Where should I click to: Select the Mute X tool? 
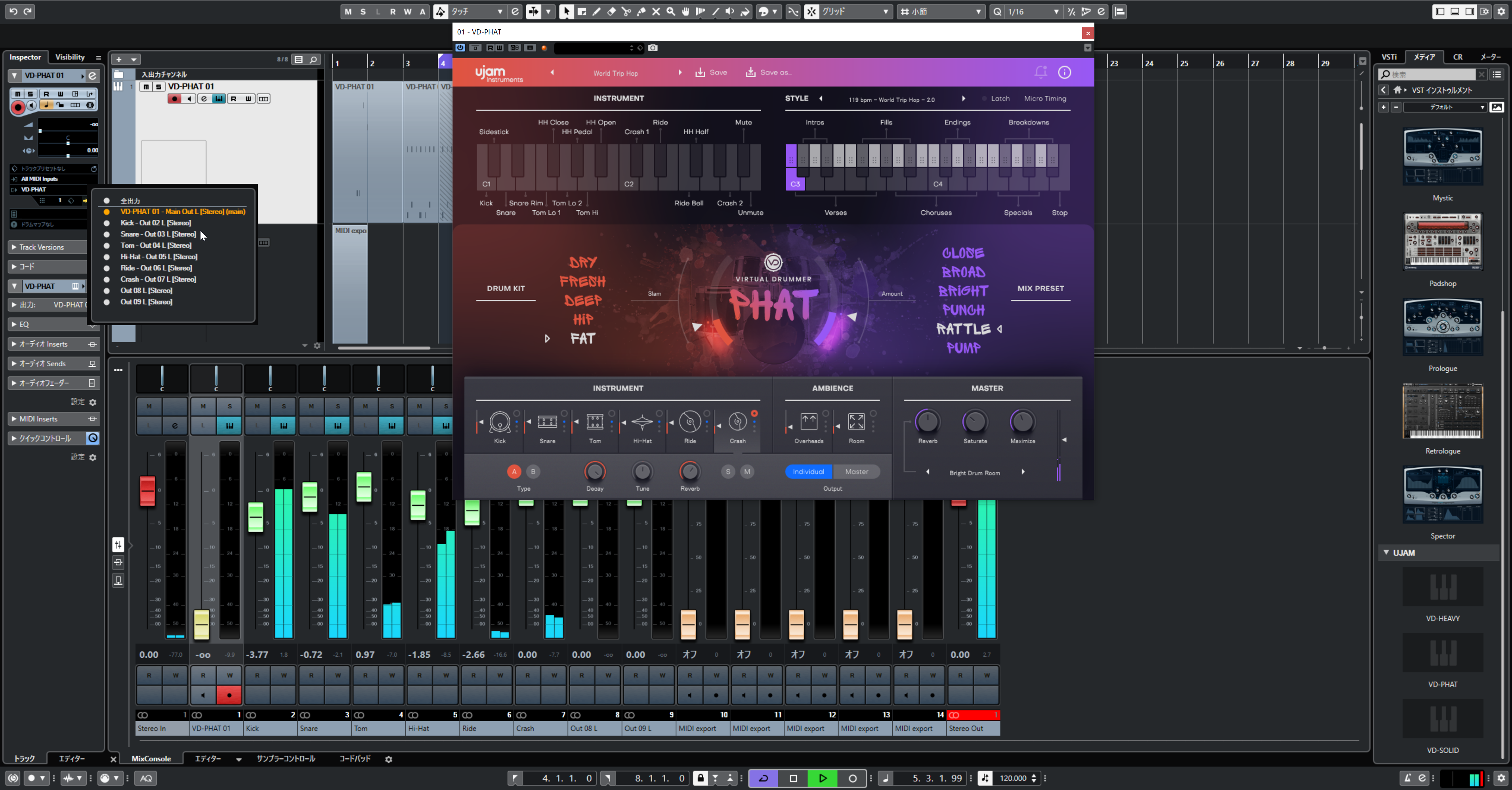point(656,12)
